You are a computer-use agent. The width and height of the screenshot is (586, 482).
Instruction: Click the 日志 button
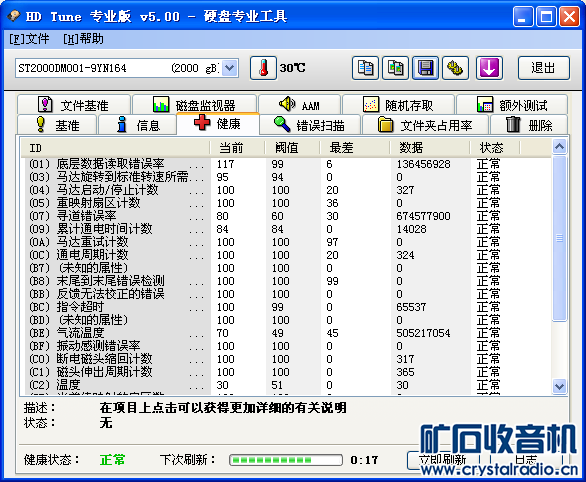526,460
